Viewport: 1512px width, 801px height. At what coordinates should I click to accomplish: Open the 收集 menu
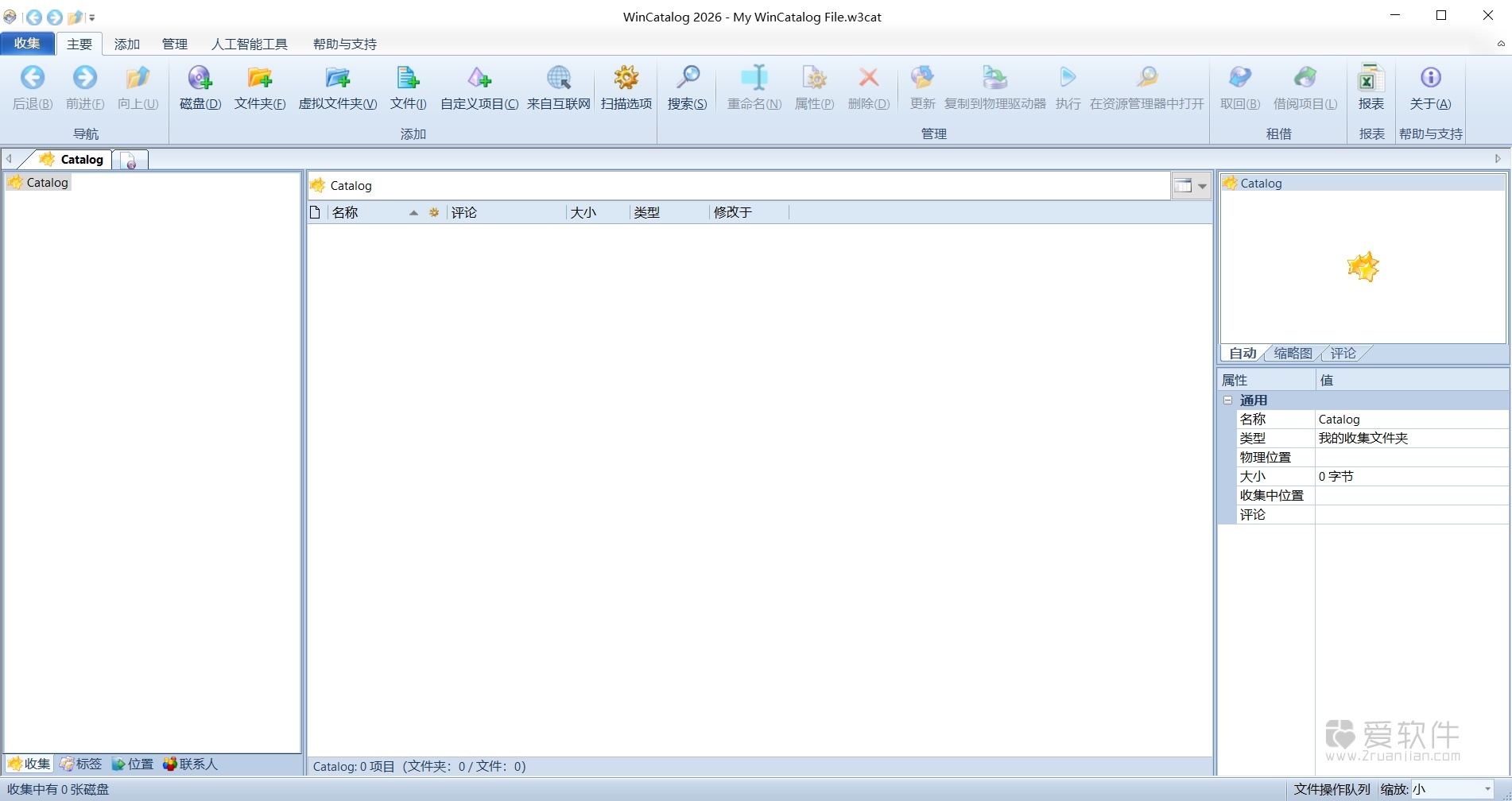[x=27, y=44]
